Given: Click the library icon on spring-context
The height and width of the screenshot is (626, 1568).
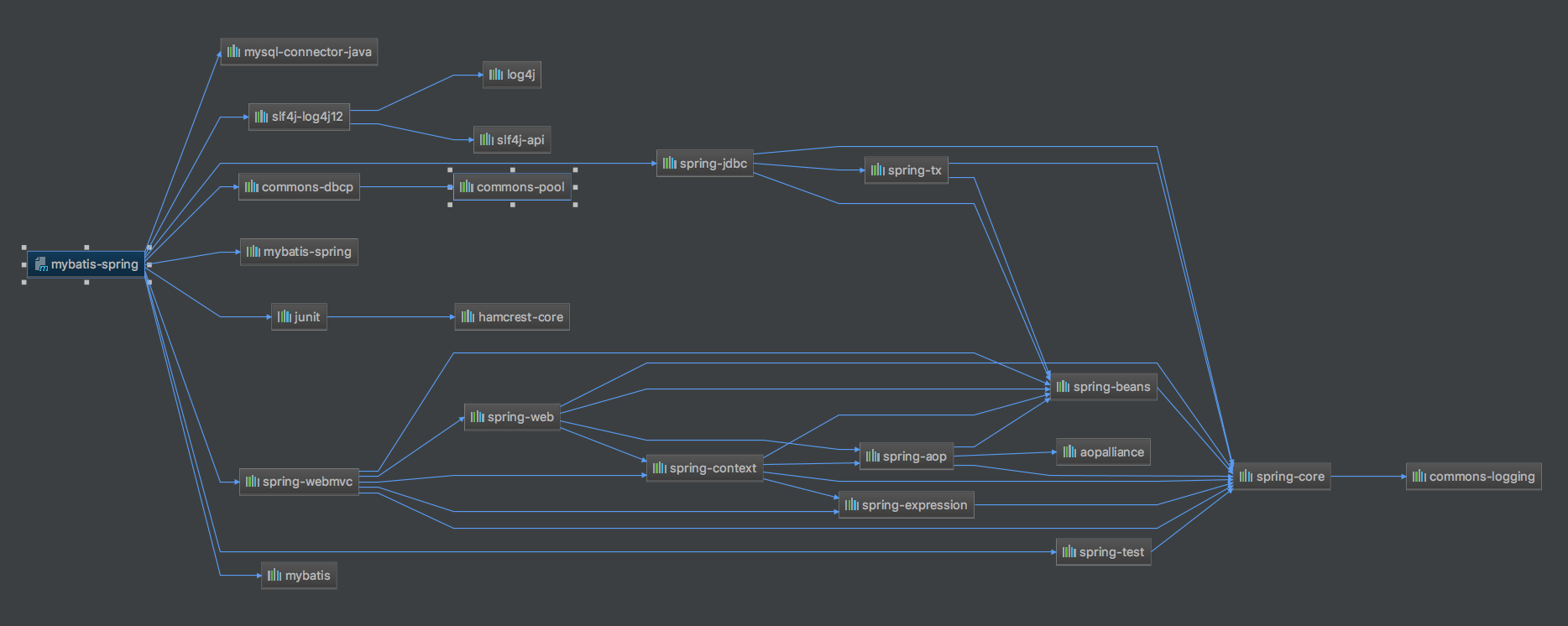Looking at the screenshot, I should (659, 468).
